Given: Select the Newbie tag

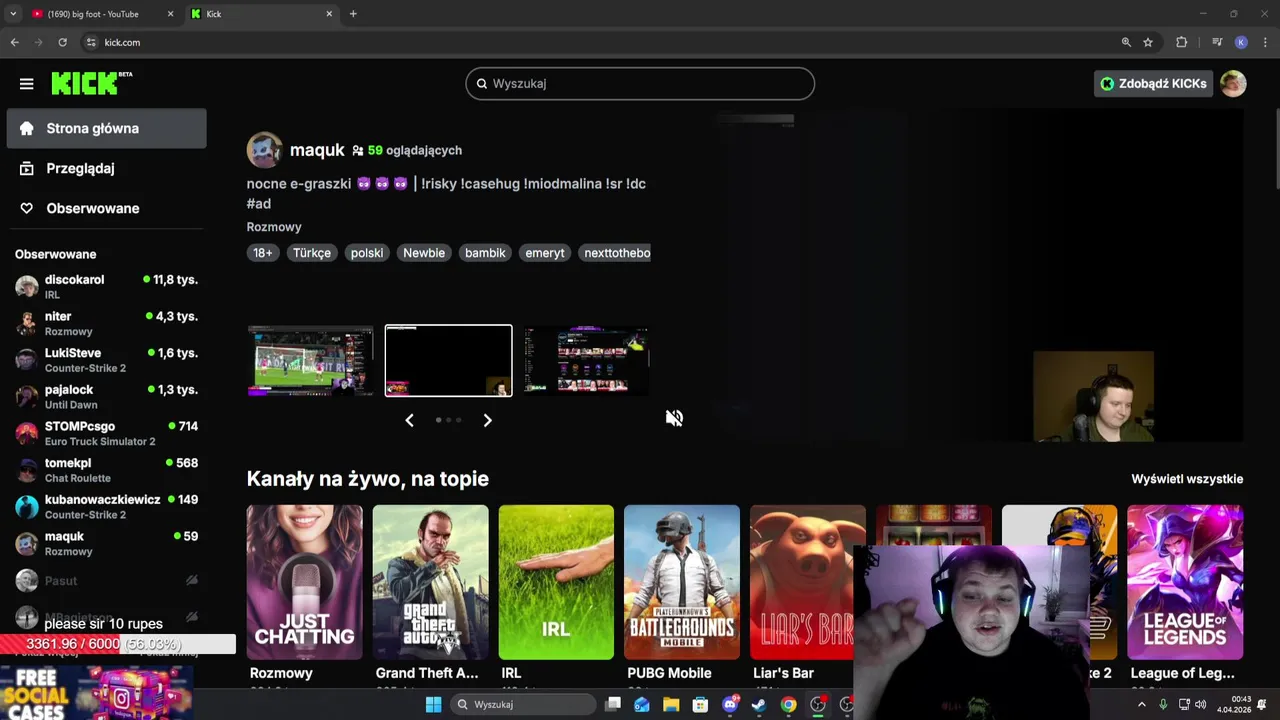Looking at the screenshot, I should pyautogui.click(x=424, y=253).
